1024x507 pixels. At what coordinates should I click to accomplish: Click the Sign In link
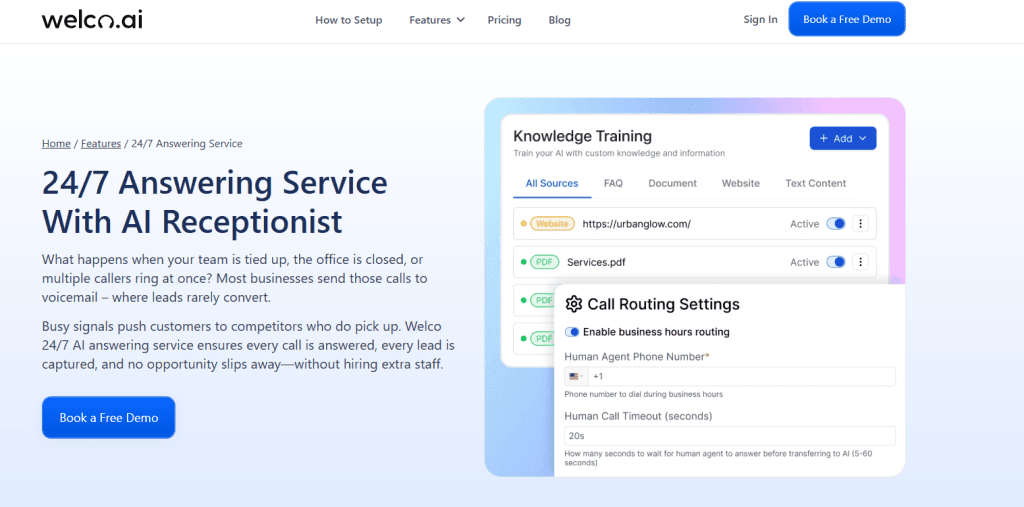click(x=760, y=19)
